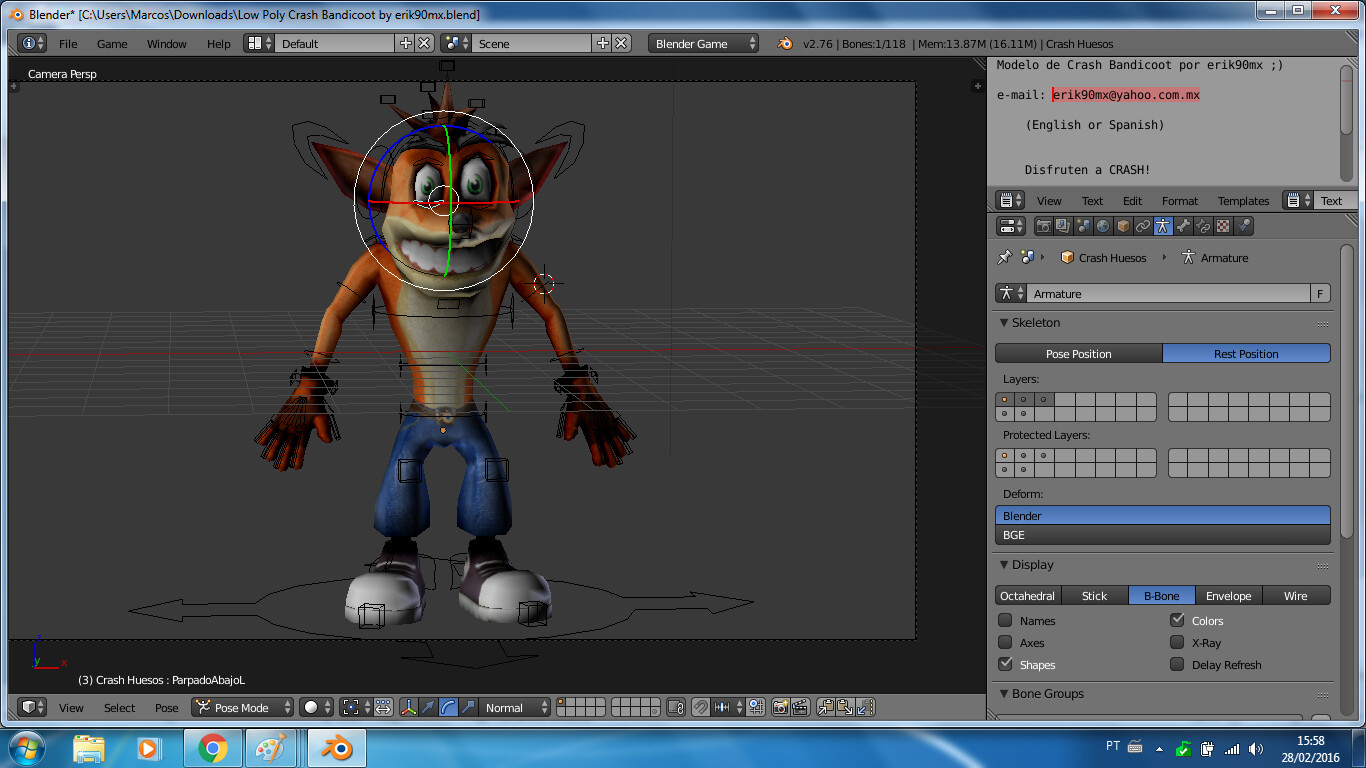Open the Pose Mode dropdown
The width and height of the screenshot is (1366, 768).
[x=243, y=707]
